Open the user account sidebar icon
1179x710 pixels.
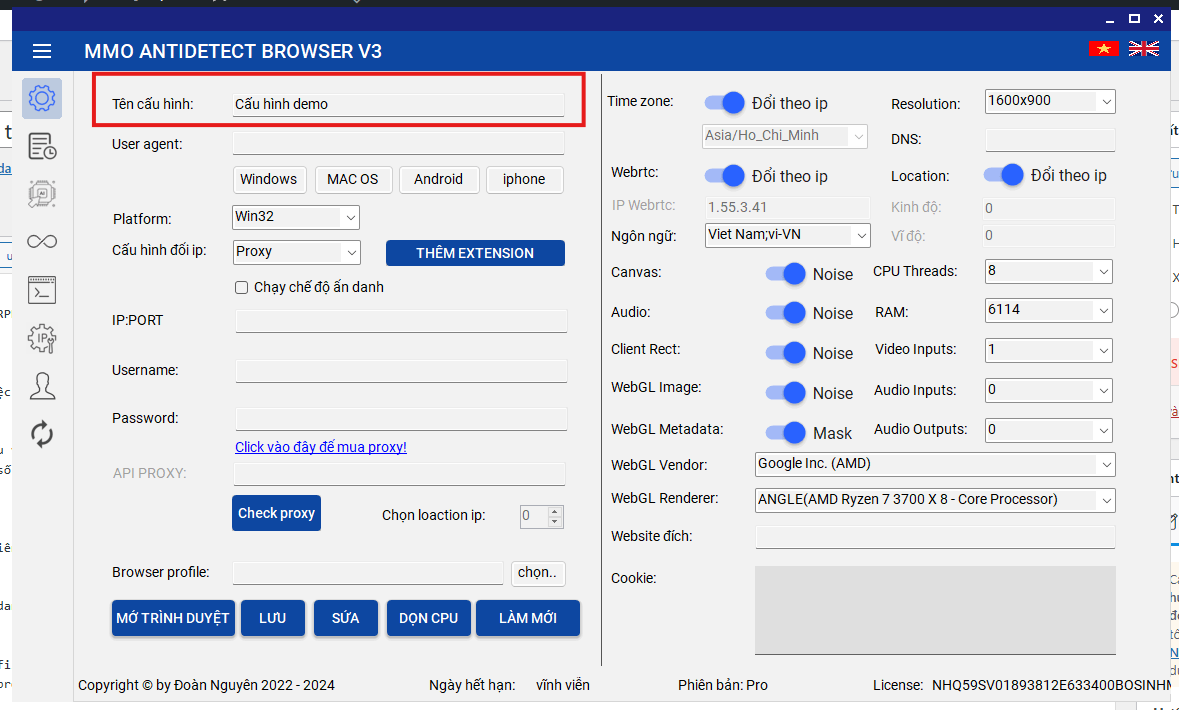point(42,386)
